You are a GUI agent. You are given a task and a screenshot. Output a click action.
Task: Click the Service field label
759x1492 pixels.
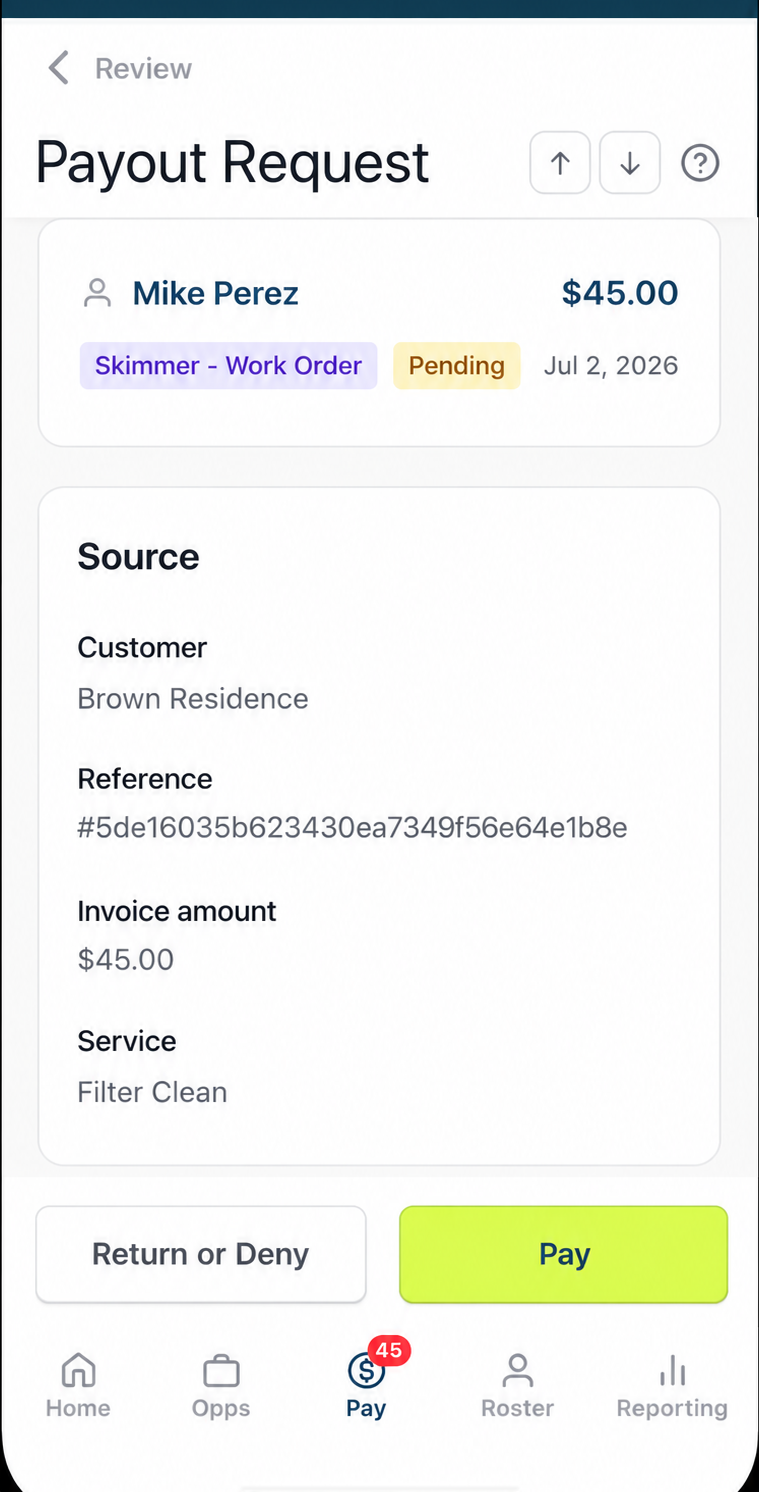click(x=127, y=1041)
